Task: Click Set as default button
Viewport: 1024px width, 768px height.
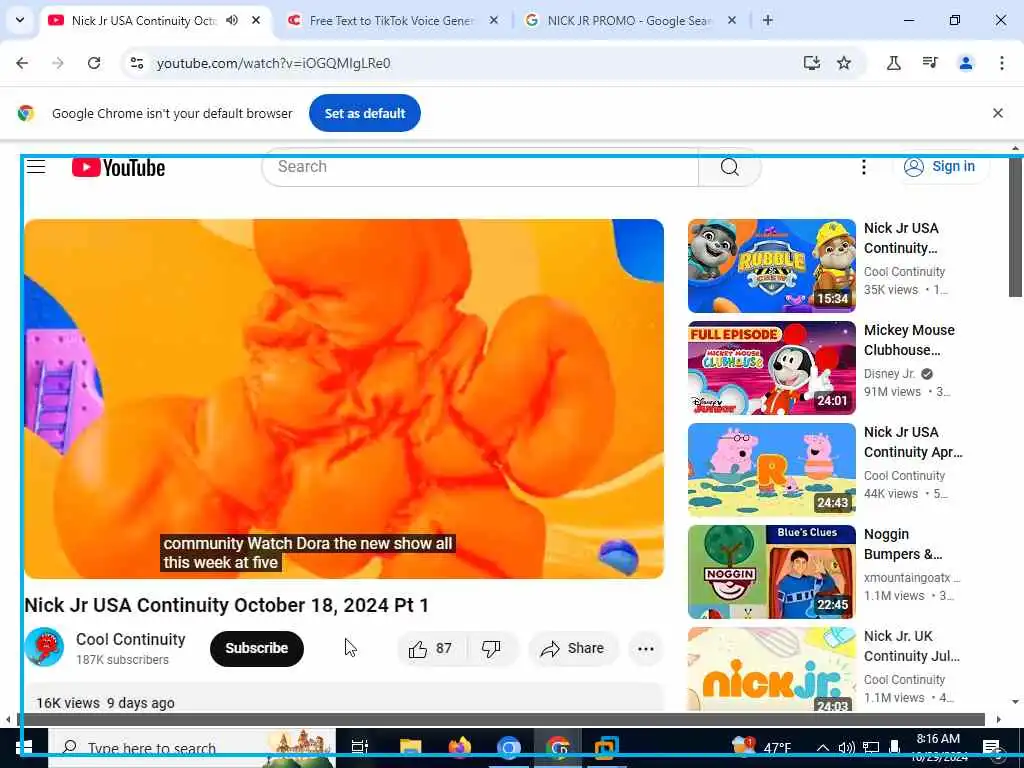Action: pyautogui.click(x=364, y=113)
